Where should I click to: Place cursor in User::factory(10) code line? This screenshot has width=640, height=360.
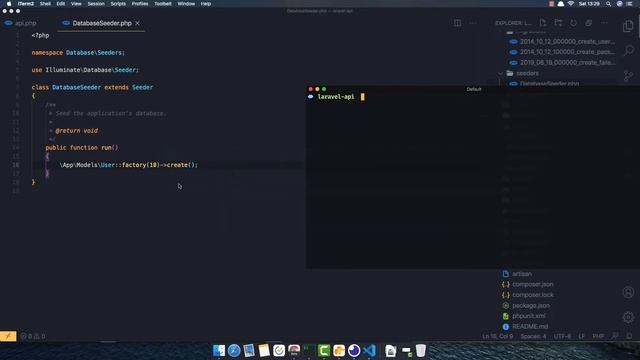[129, 165]
